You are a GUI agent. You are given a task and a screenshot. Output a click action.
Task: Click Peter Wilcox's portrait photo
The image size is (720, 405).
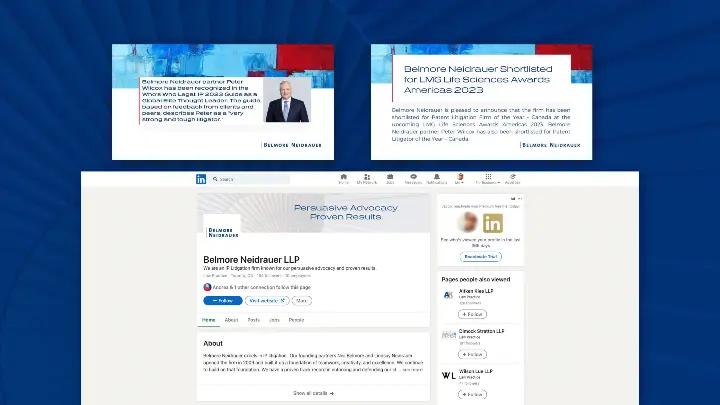click(x=287, y=100)
